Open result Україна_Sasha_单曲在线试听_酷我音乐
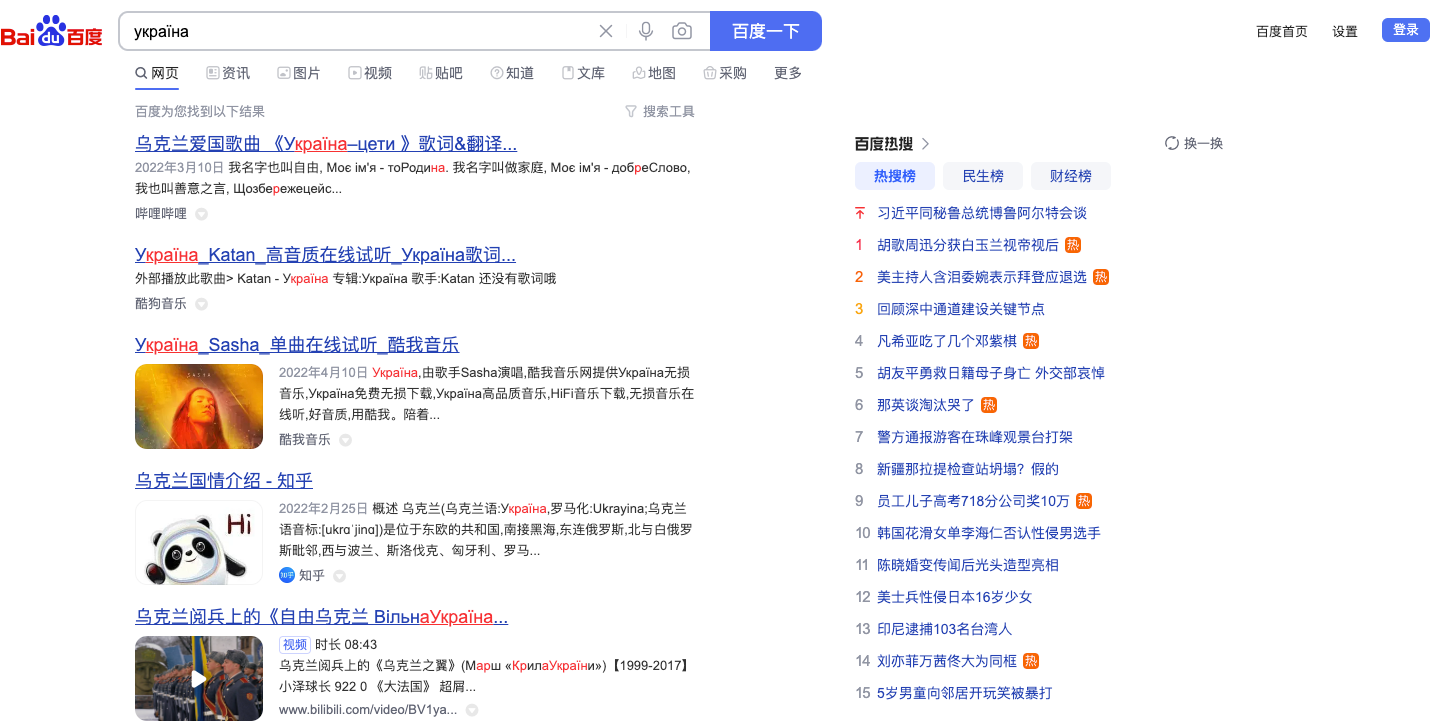This screenshot has width=1434, height=727. point(297,345)
